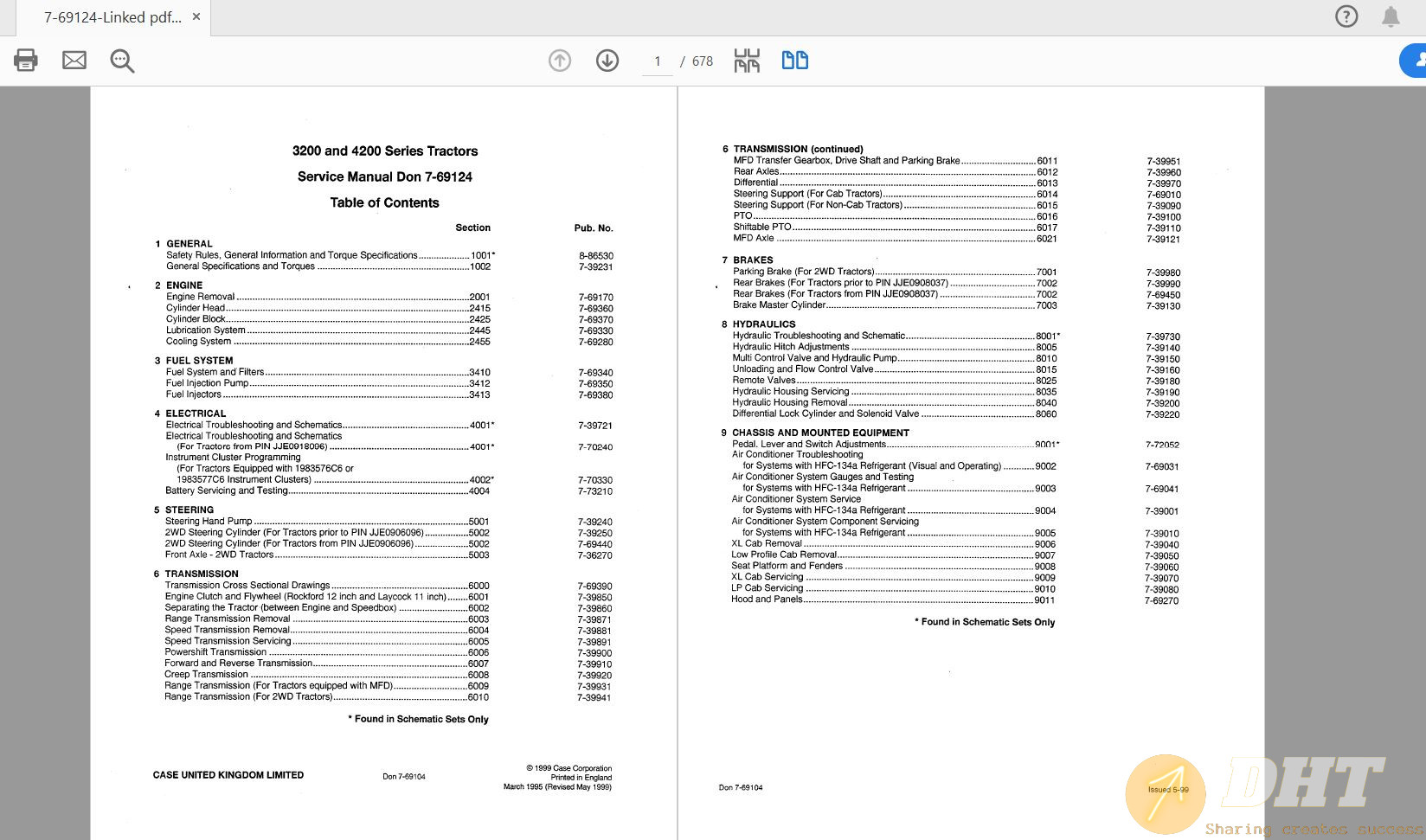1426x840 pixels.
Task: Open the Find text magnifier tool
Action: [x=122, y=61]
